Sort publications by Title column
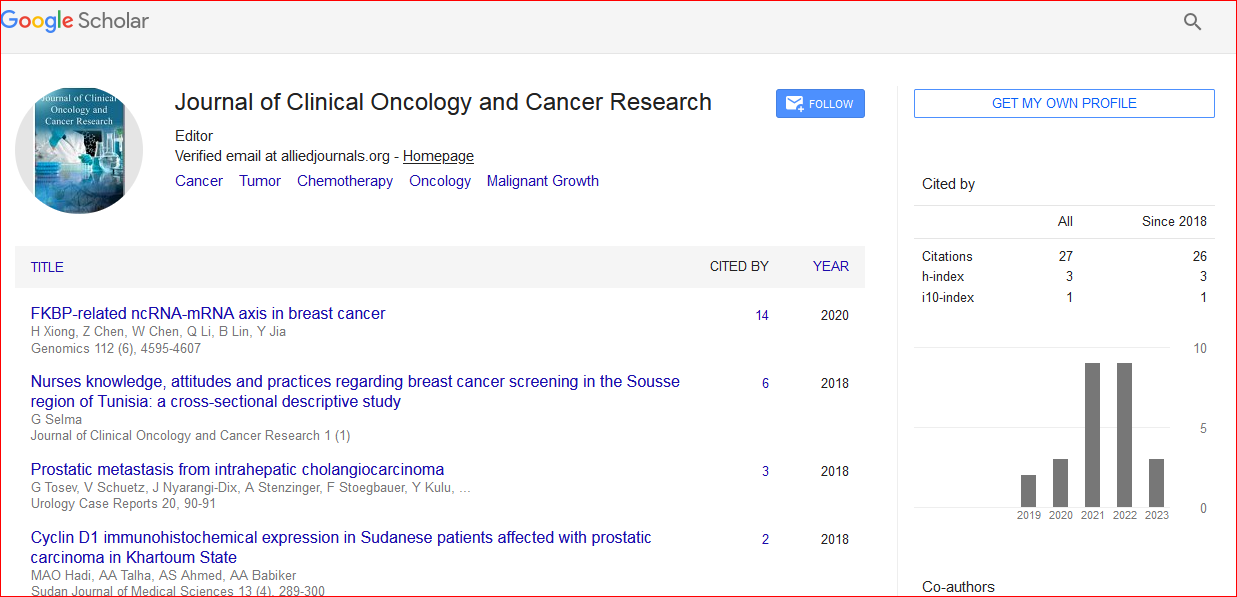Viewport: 1237px width, 597px height. 47,267
